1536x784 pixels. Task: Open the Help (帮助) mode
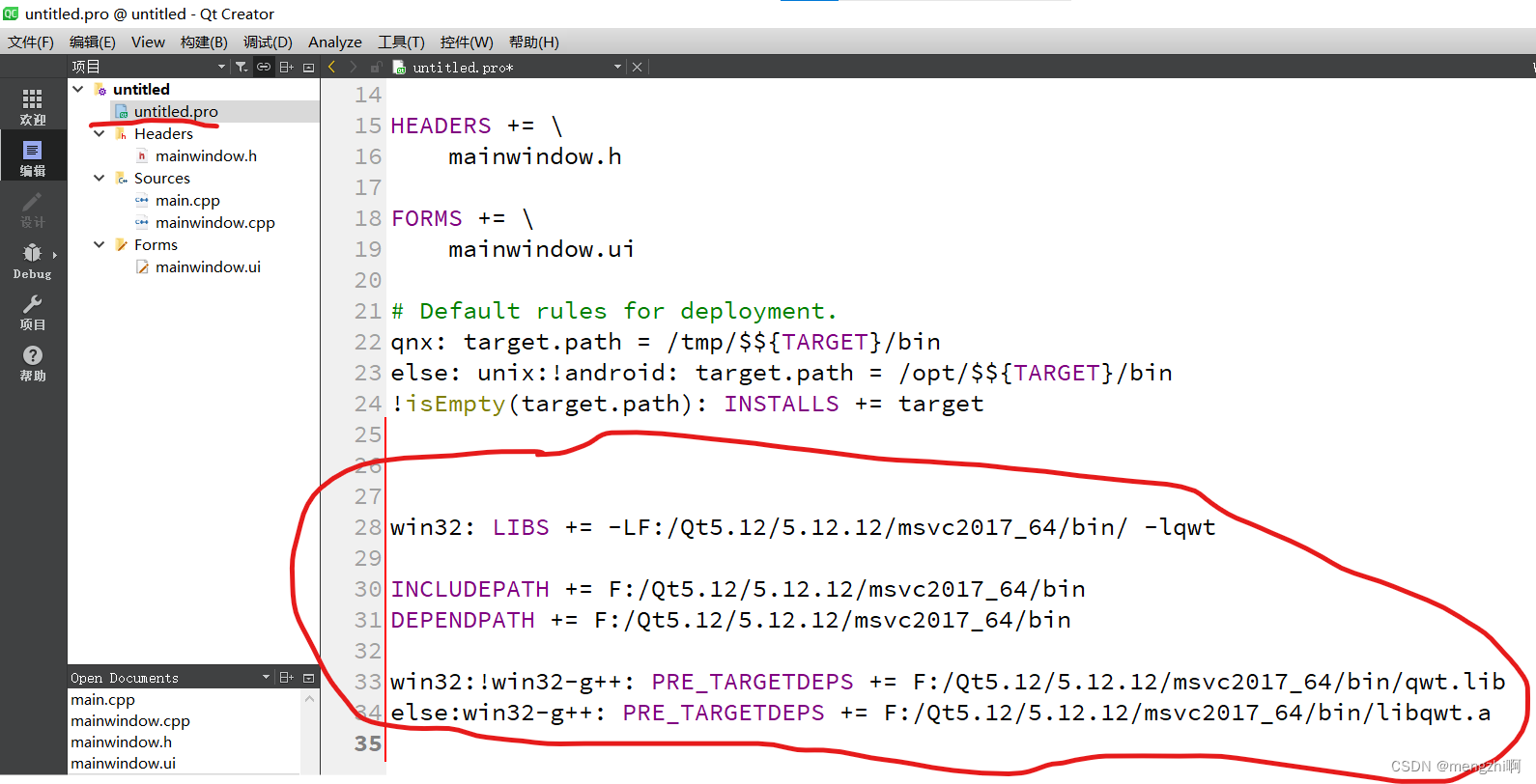click(x=33, y=363)
